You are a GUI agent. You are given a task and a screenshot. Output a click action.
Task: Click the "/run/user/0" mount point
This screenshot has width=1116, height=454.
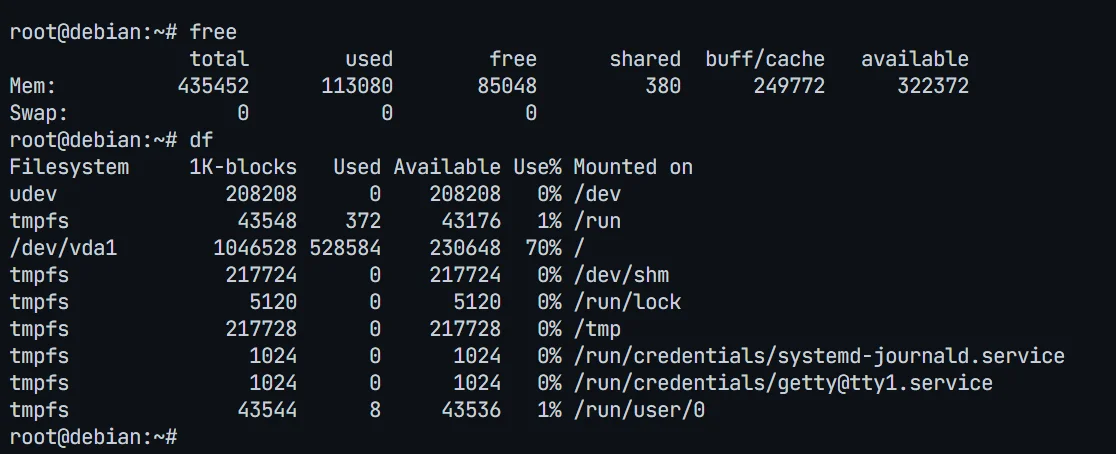tap(639, 411)
